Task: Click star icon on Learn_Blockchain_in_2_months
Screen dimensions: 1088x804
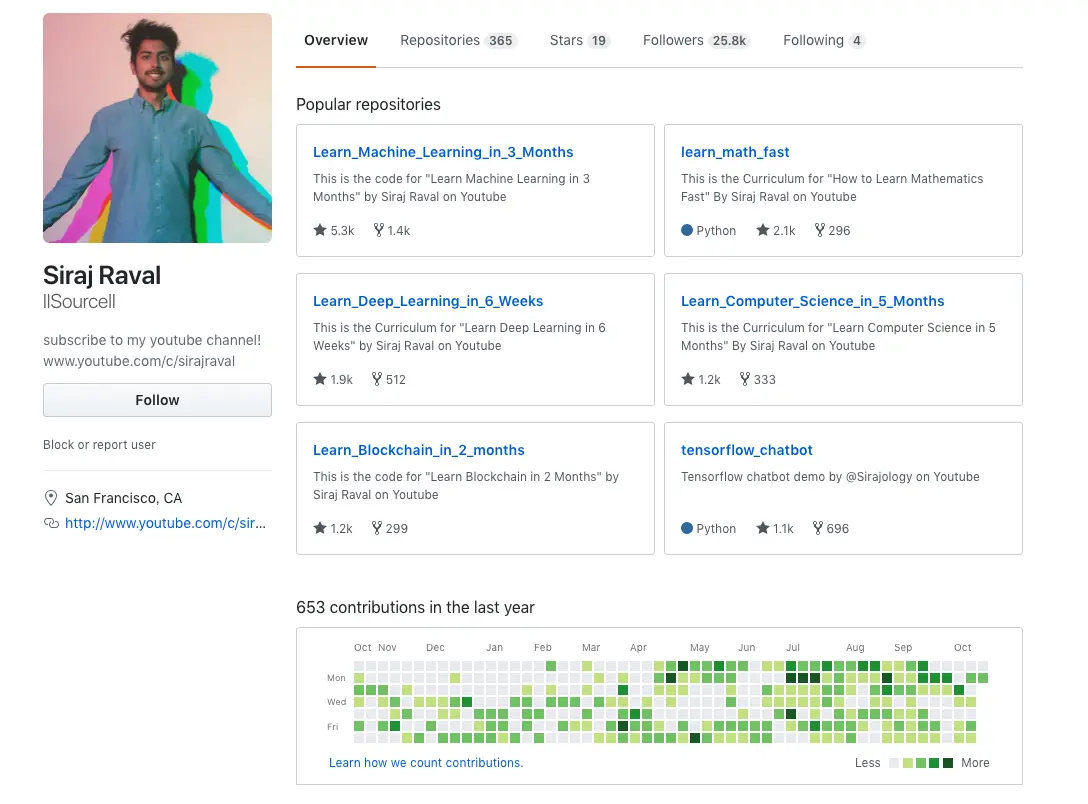Action: click(320, 528)
